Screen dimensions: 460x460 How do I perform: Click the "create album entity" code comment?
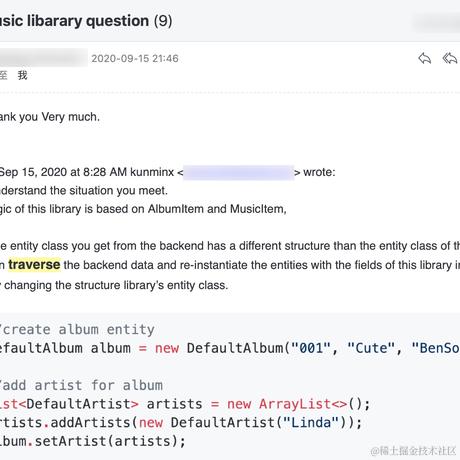(x=77, y=329)
